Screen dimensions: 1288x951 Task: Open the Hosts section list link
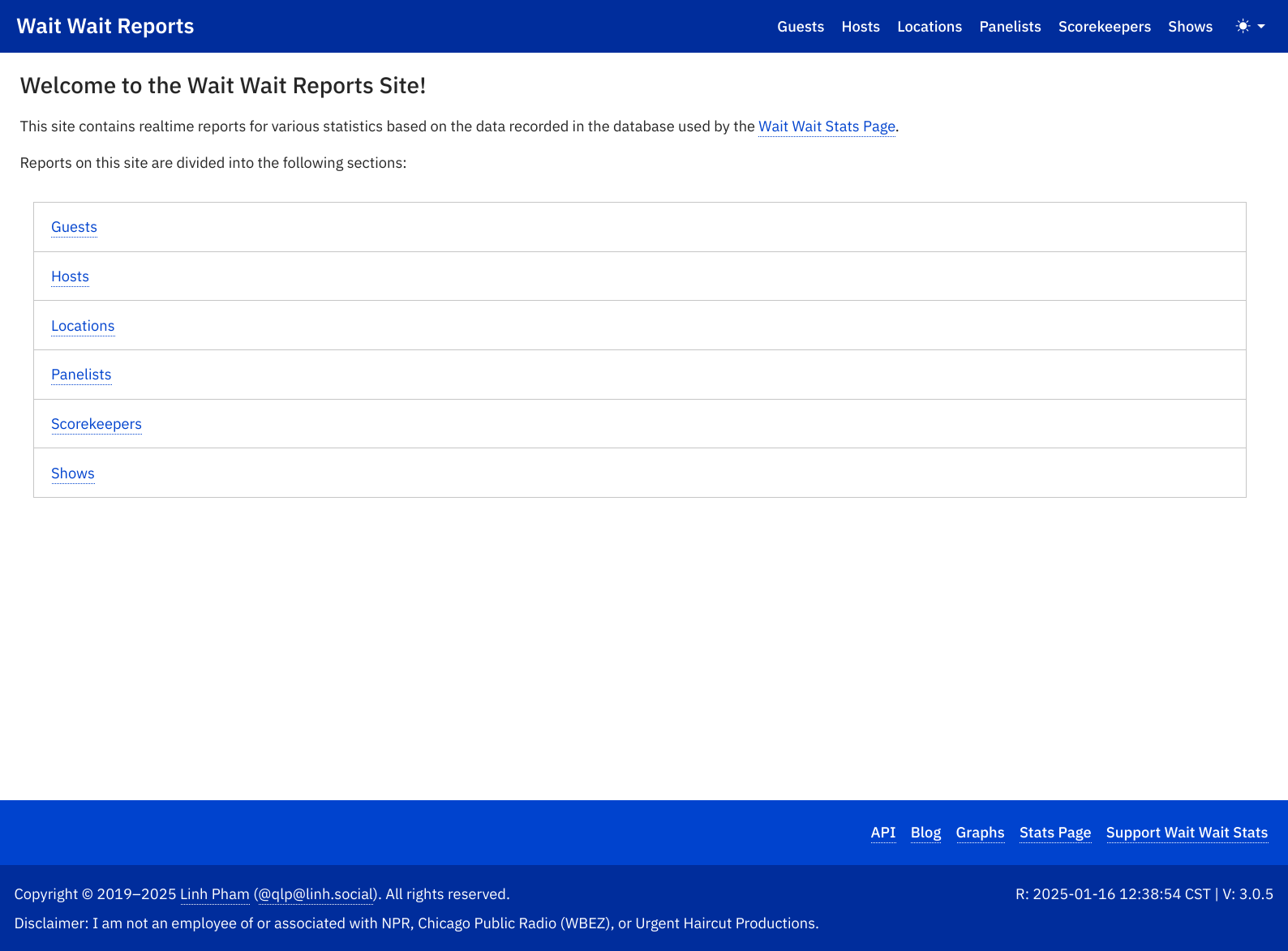coord(70,276)
